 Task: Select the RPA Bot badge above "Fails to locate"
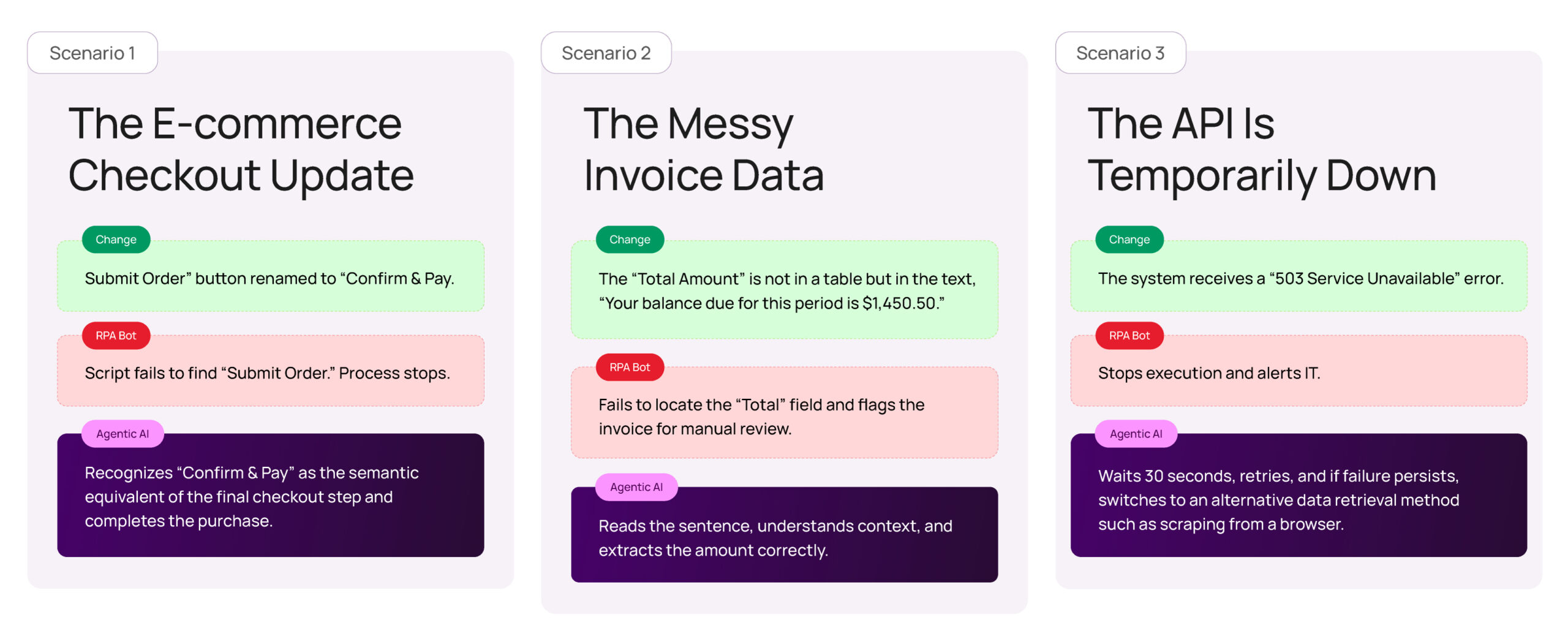point(630,367)
